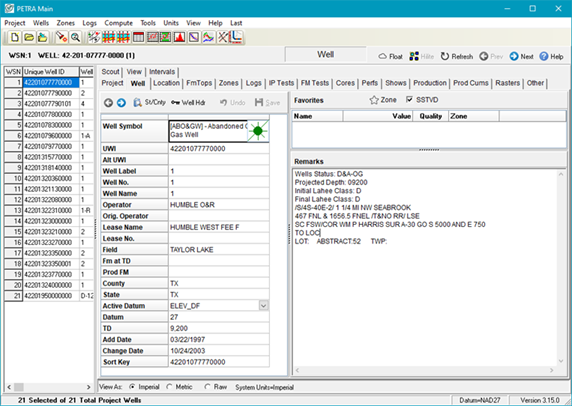Click the Undo button

(233, 103)
